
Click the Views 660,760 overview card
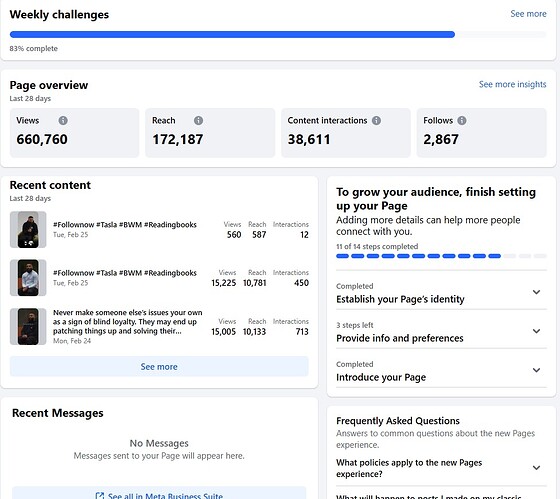coord(74,133)
